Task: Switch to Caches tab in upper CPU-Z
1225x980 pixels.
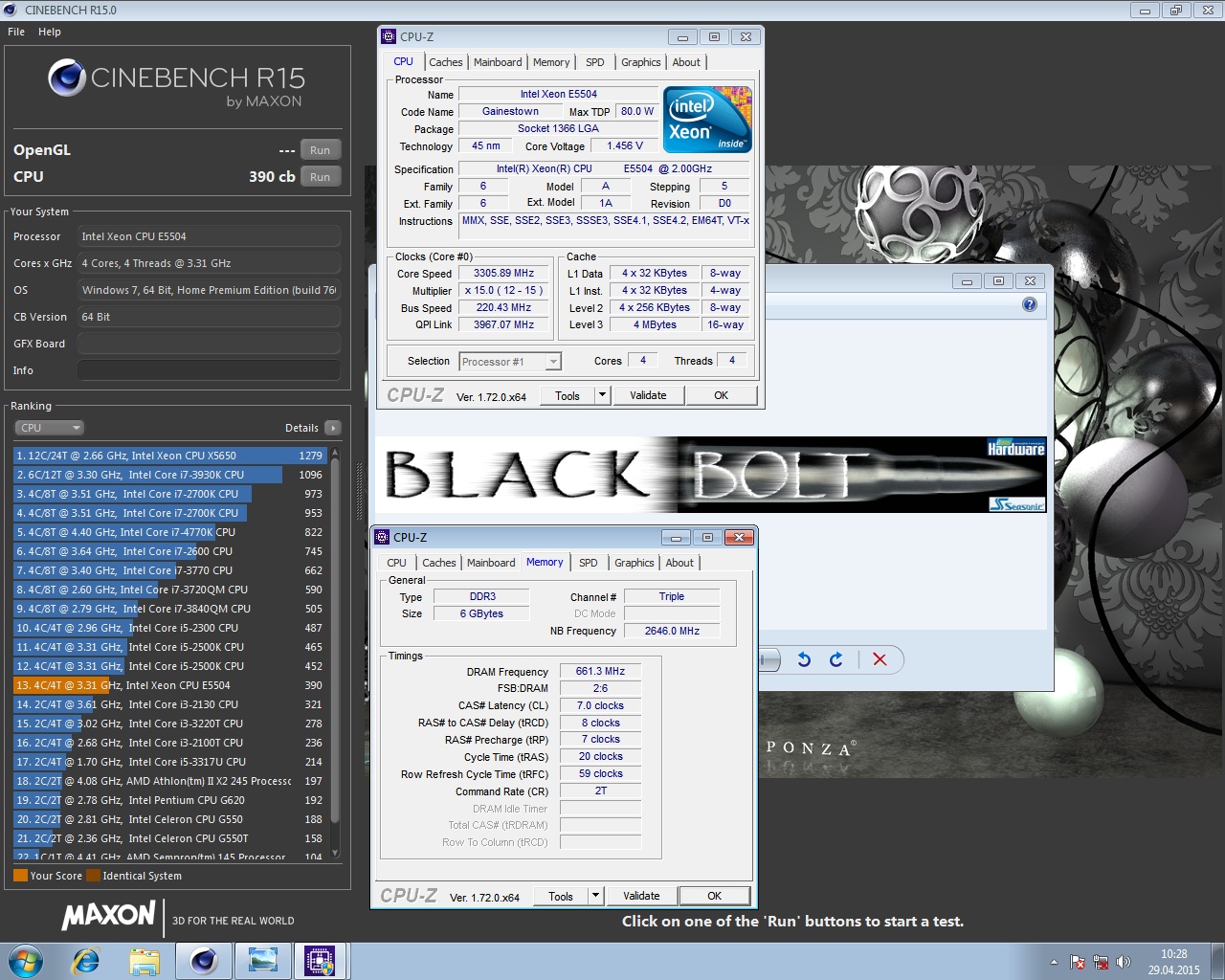Action: [x=445, y=62]
